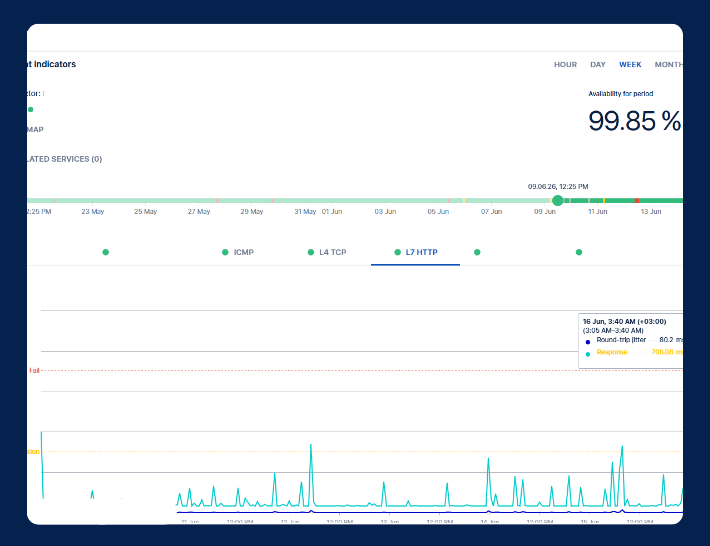The width and height of the screenshot is (710, 546).
Task: Click the 11 Jun timeline date
Action: coord(597,211)
